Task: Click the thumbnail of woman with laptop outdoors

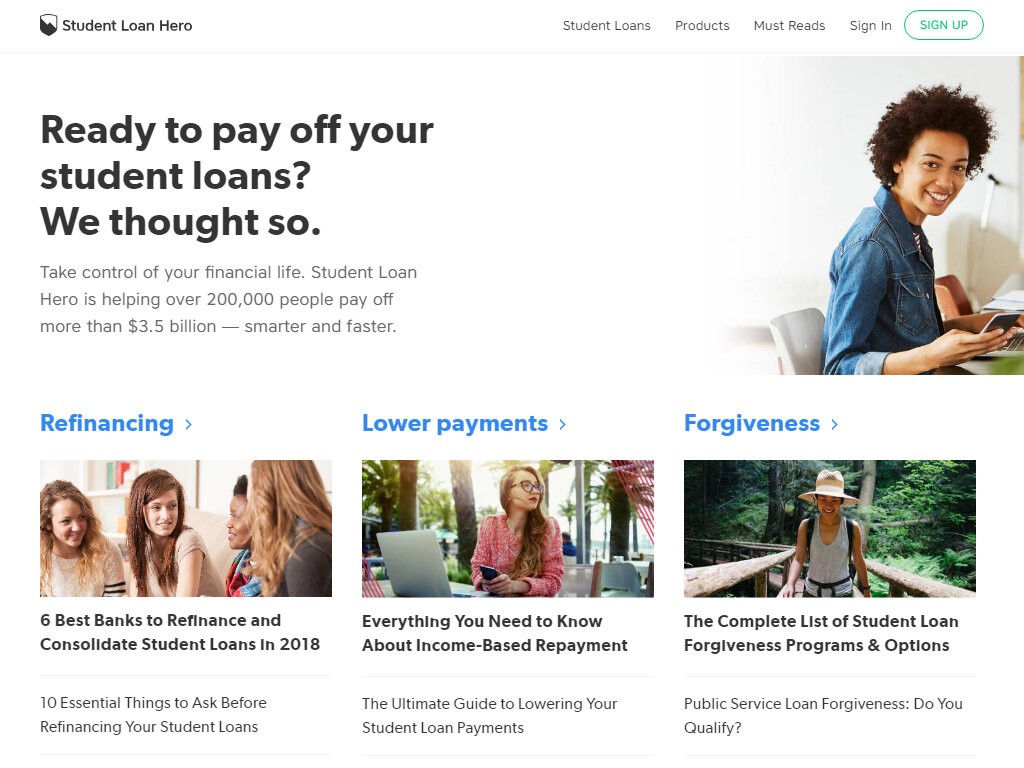Action: point(508,528)
